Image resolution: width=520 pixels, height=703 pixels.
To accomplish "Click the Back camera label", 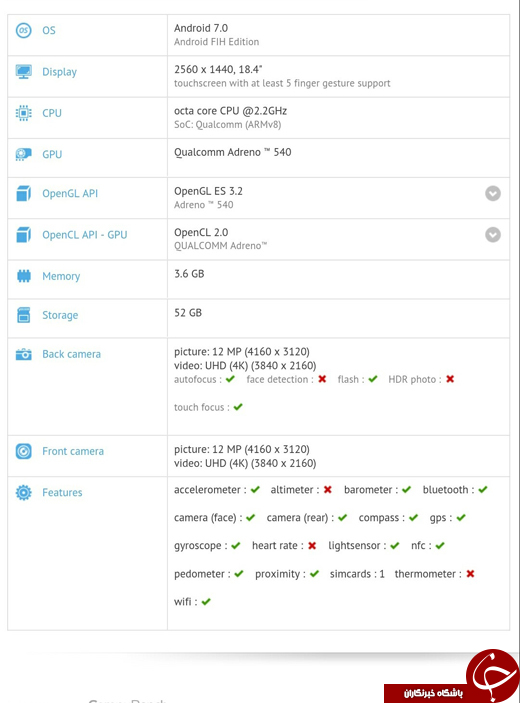I will pos(71,354).
